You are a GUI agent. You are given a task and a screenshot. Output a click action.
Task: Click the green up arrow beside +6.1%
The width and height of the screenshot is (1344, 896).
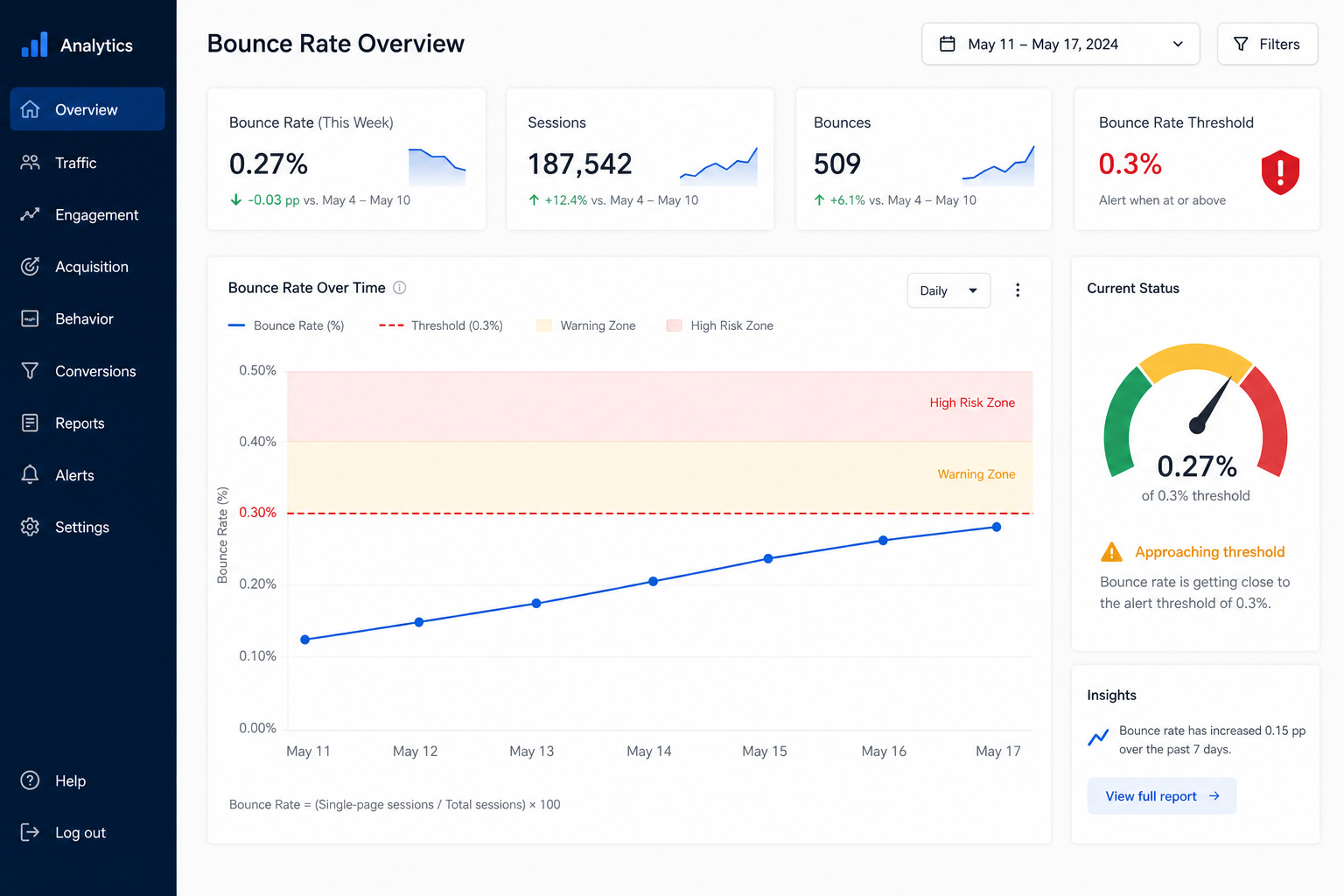(819, 200)
